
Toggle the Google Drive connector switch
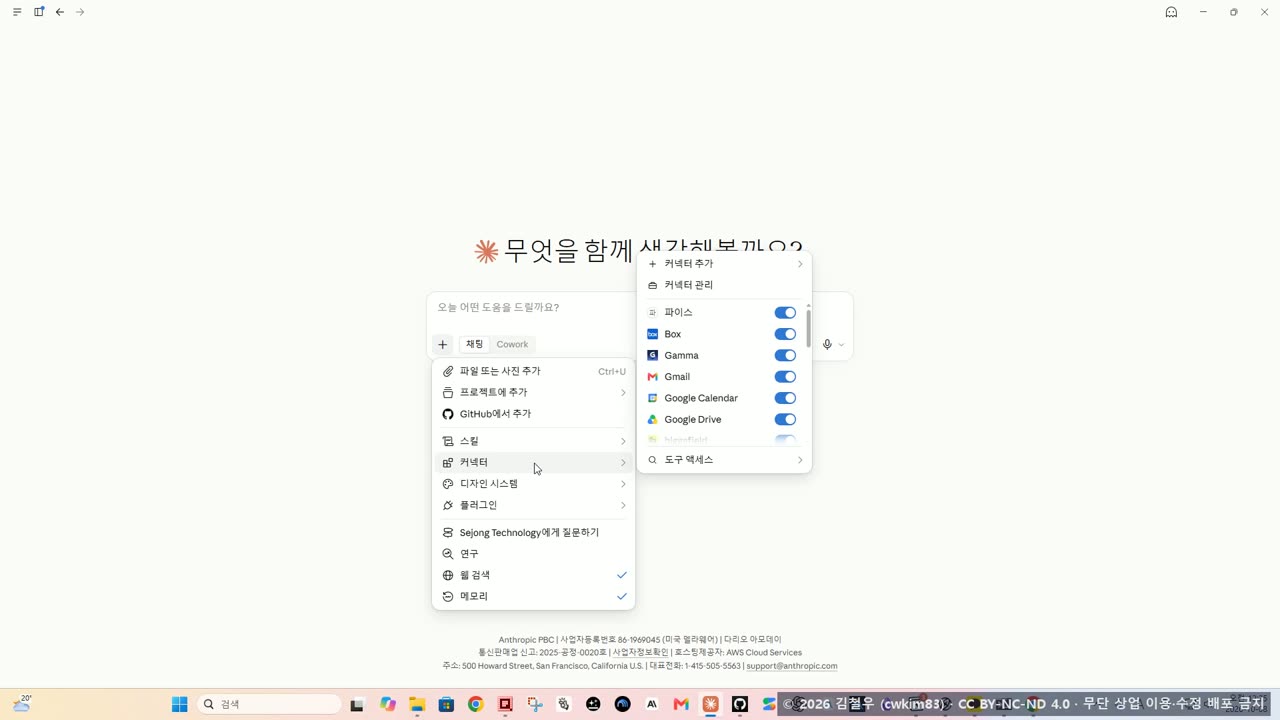click(785, 420)
